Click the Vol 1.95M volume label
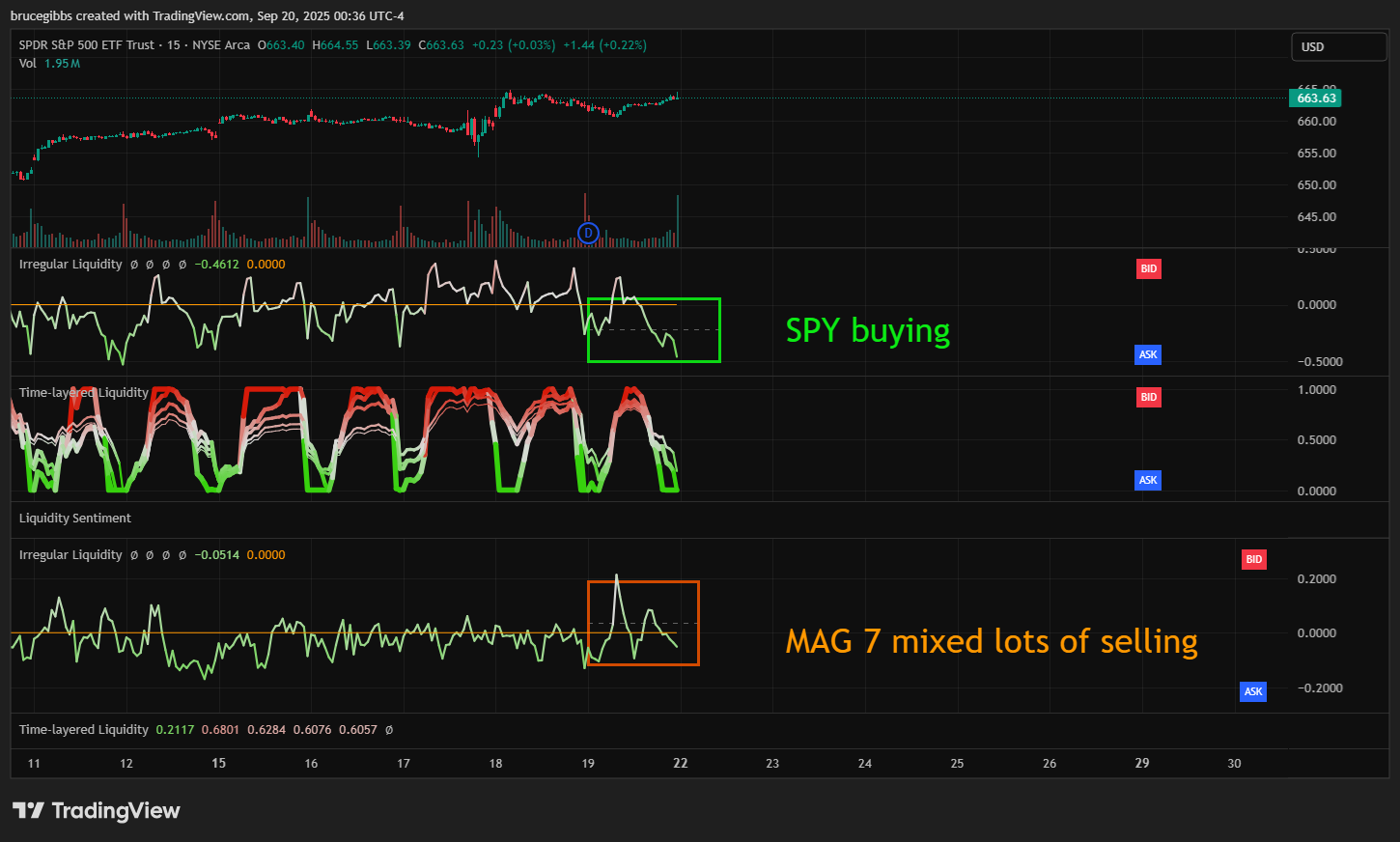The width and height of the screenshot is (1400, 842). click(x=49, y=63)
